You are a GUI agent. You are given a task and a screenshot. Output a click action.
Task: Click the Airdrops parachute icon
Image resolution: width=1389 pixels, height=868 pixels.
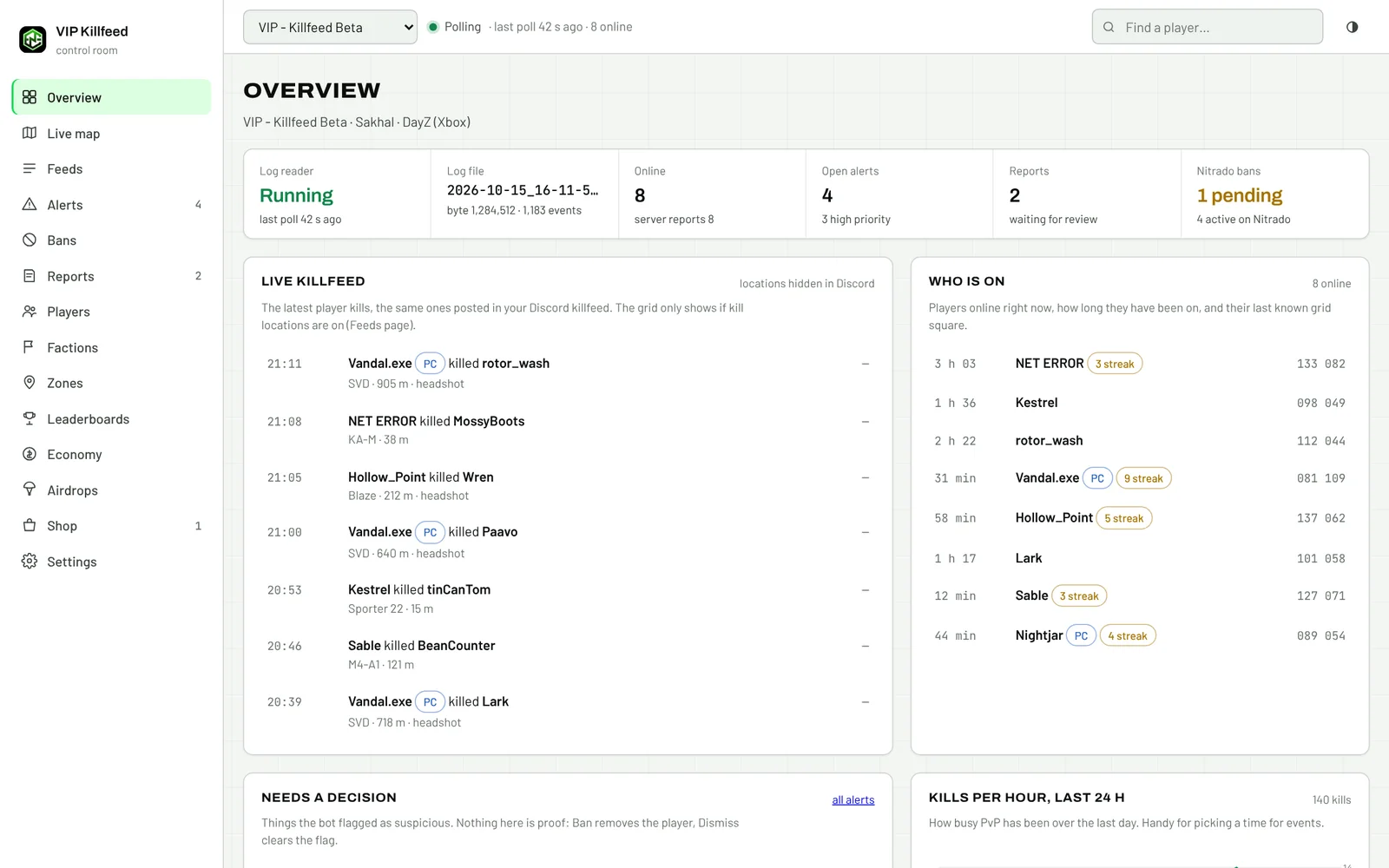pyautogui.click(x=30, y=490)
